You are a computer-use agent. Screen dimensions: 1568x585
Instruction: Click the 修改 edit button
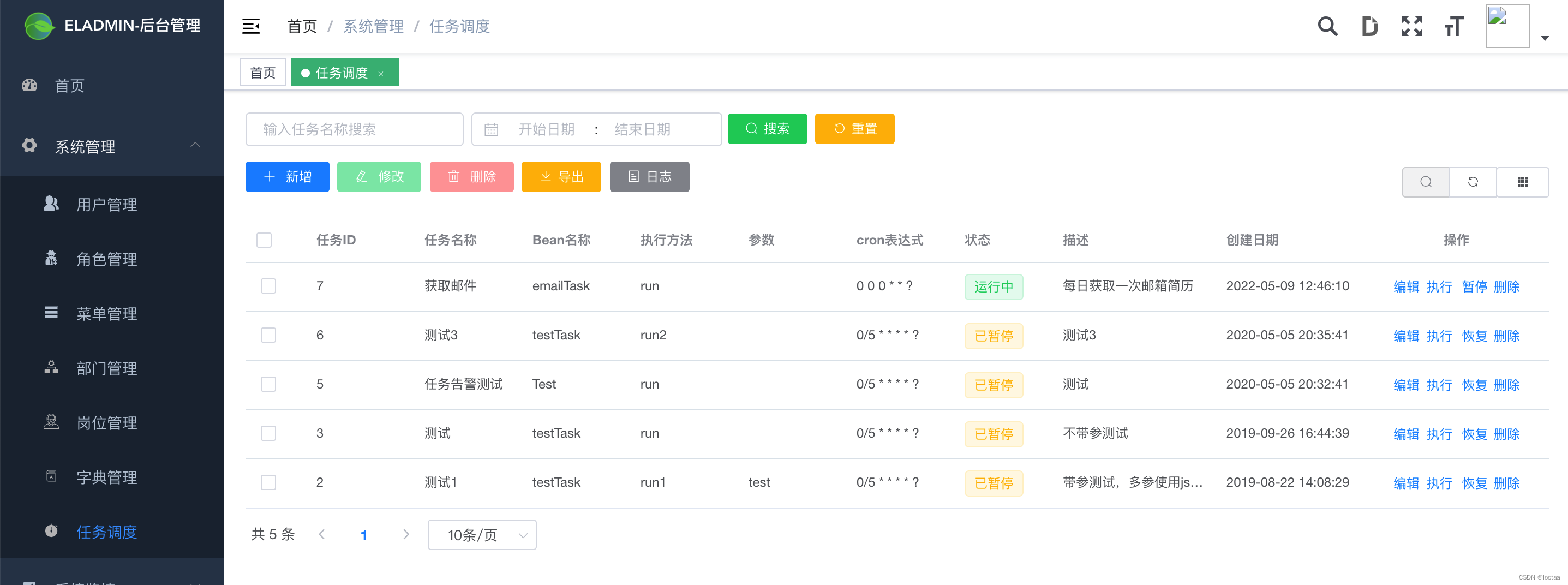tap(379, 176)
